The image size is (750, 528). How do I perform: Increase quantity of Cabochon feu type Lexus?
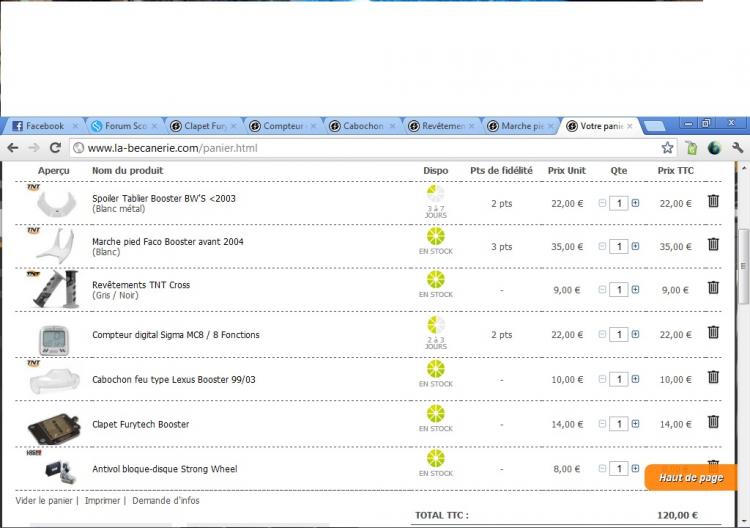pyautogui.click(x=635, y=380)
